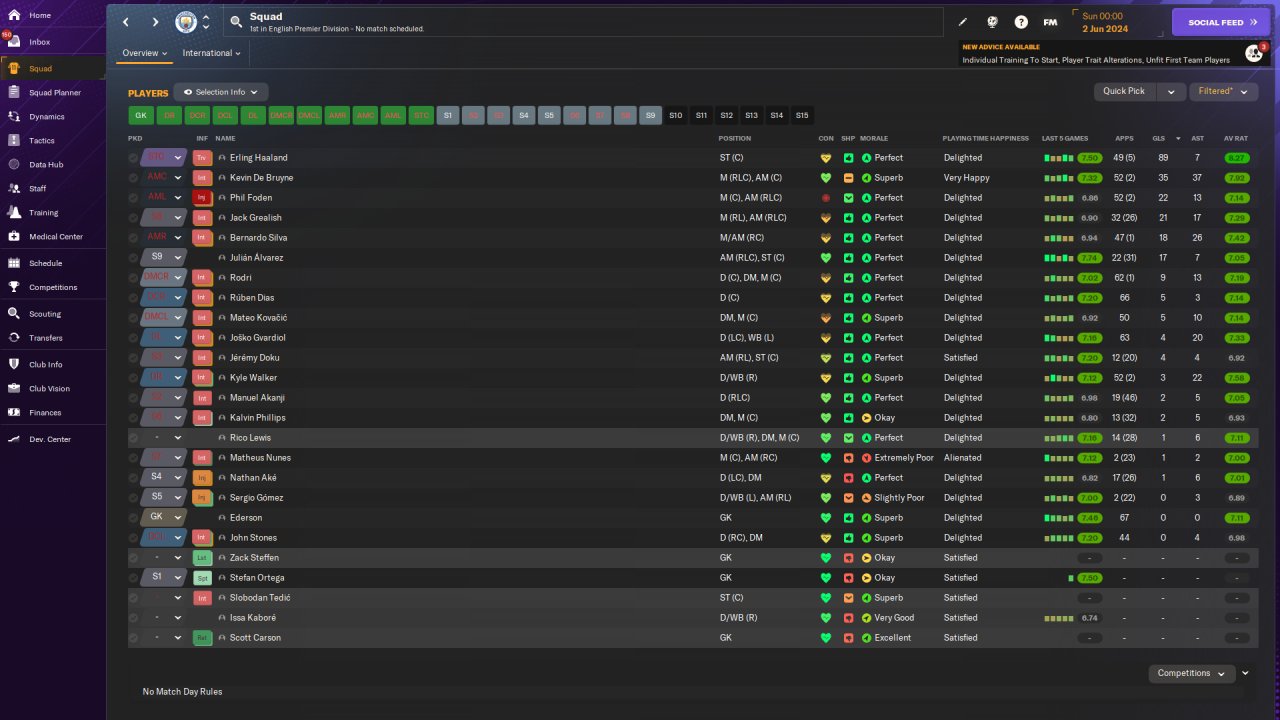Sort by the AV RAT column header

(1236, 139)
